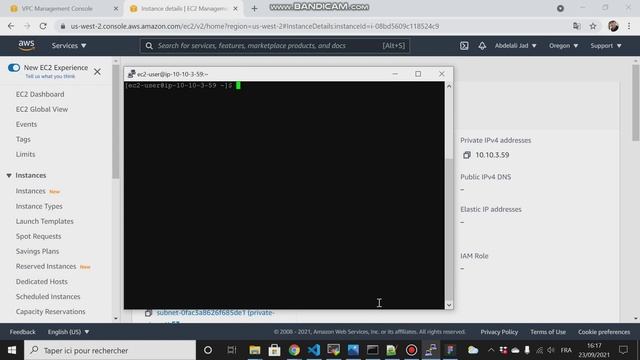Image resolution: width=640 pixels, height=360 pixels.
Task: Open the Chrome three-dot menu
Action: (629, 26)
